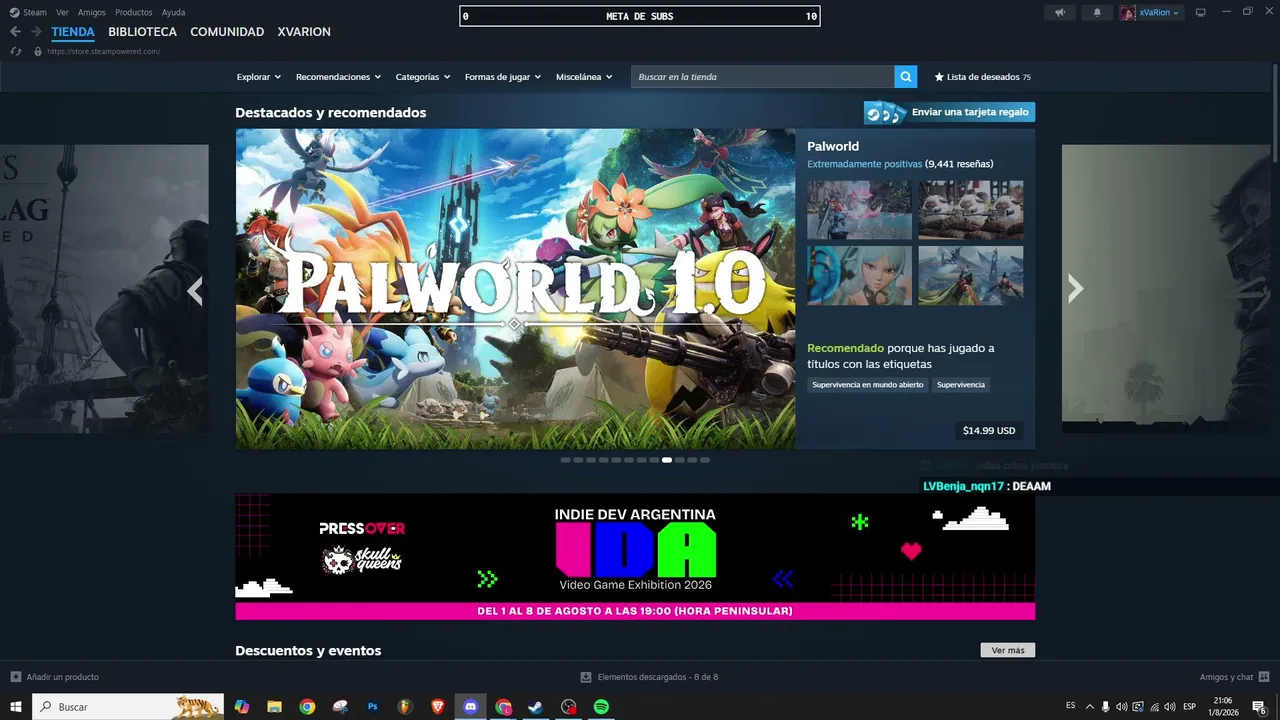Expand the Explorar dropdown
This screenshot has height=720, width=1280.
(x=259, y=77)
